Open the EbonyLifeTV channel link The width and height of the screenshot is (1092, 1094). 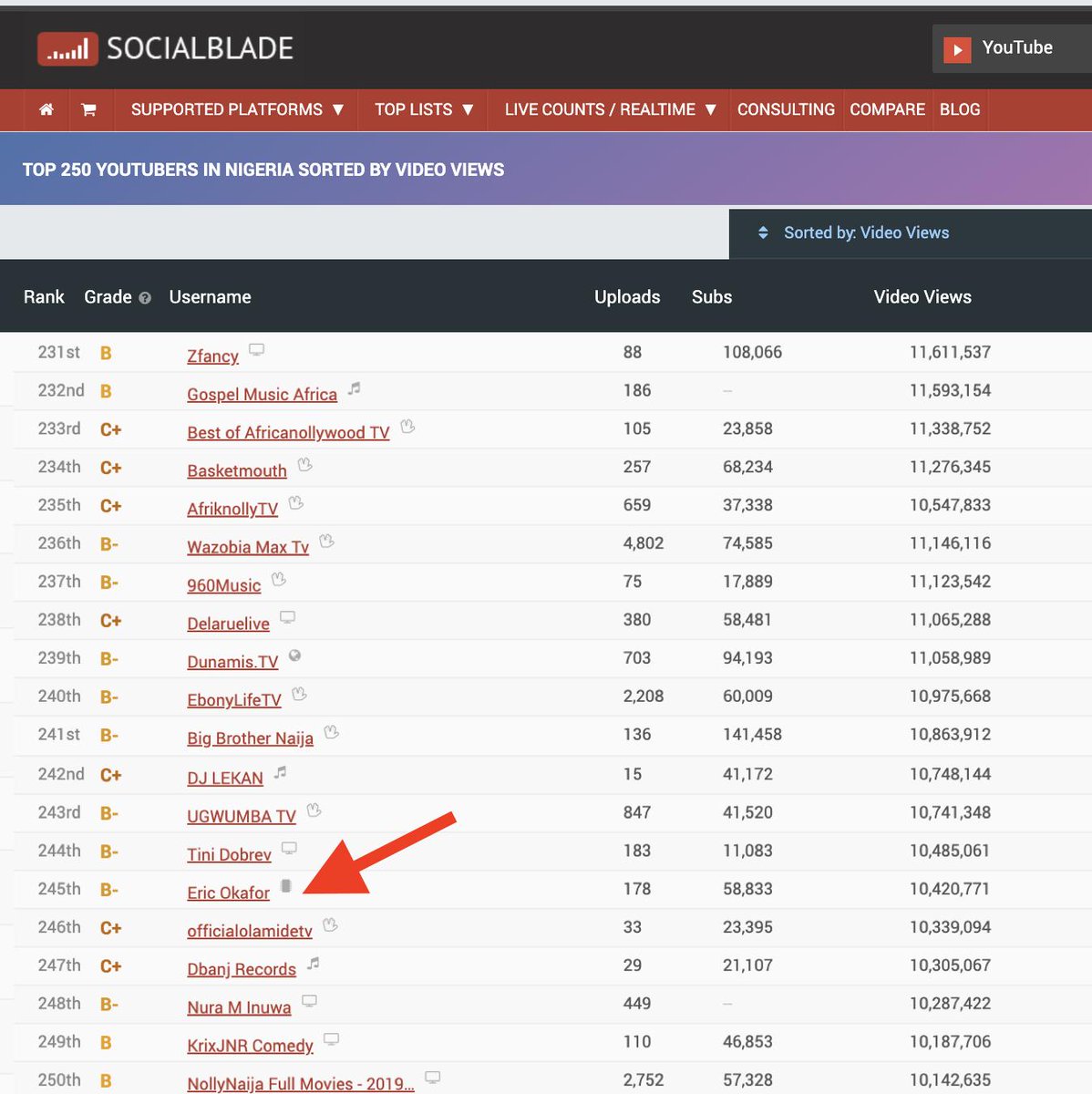pos(234,700)
